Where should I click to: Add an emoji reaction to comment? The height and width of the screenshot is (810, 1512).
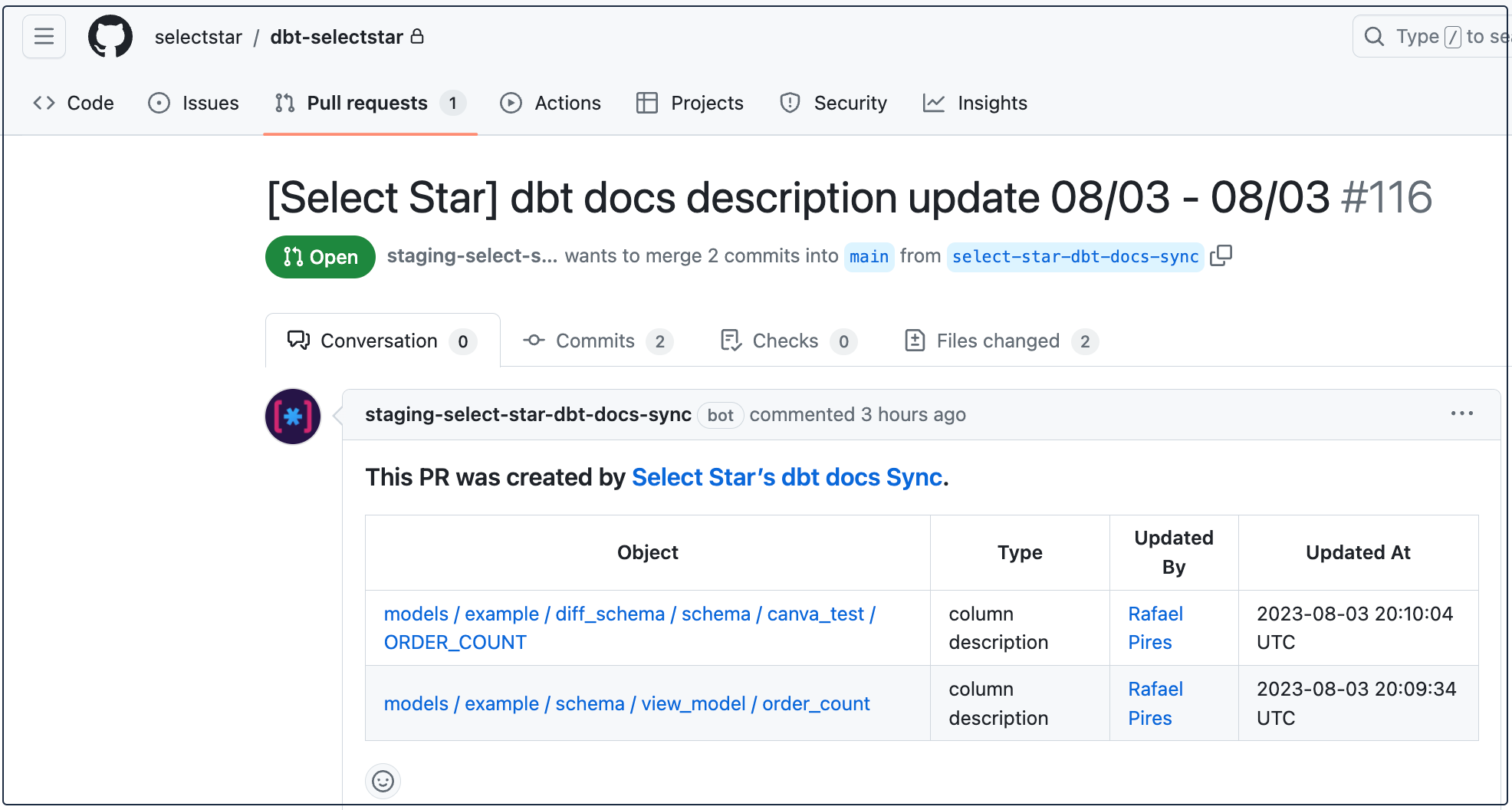(x=383, y=781)
